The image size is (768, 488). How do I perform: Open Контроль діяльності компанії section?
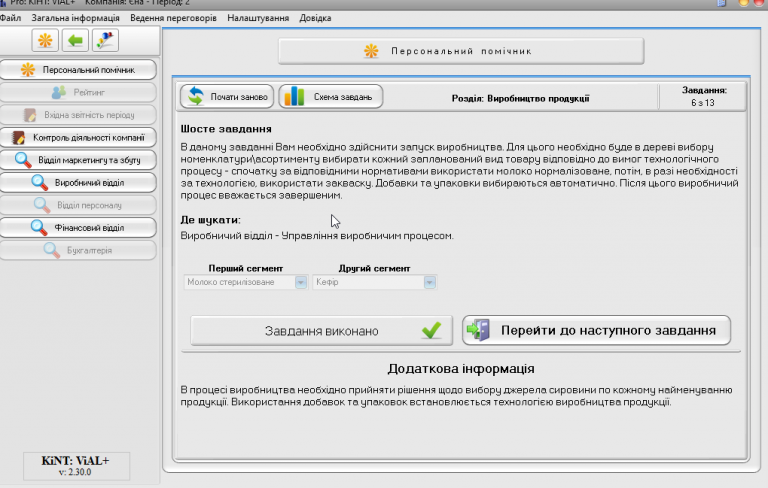(x=78, y=137)
